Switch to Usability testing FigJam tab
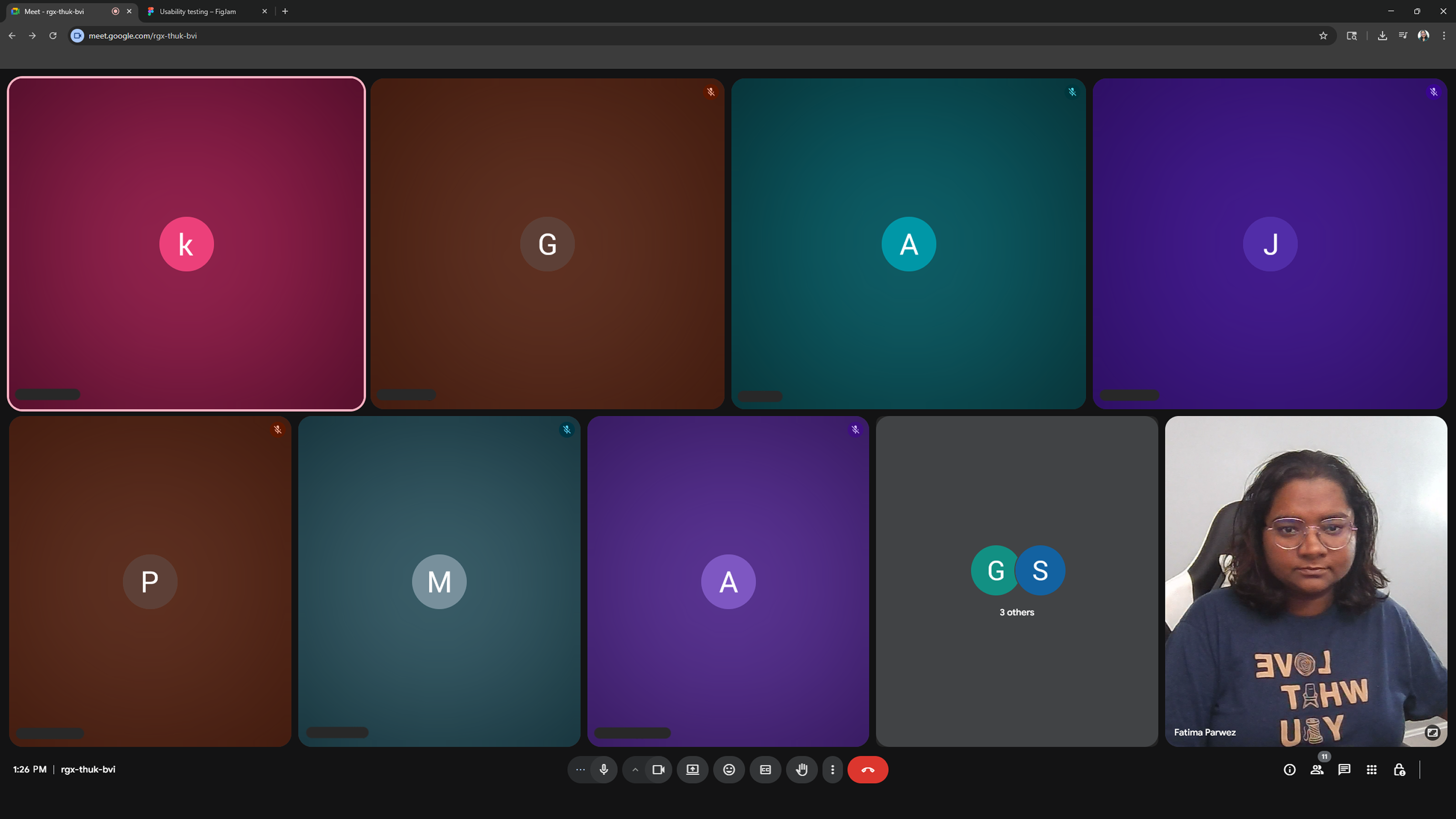 198,11
